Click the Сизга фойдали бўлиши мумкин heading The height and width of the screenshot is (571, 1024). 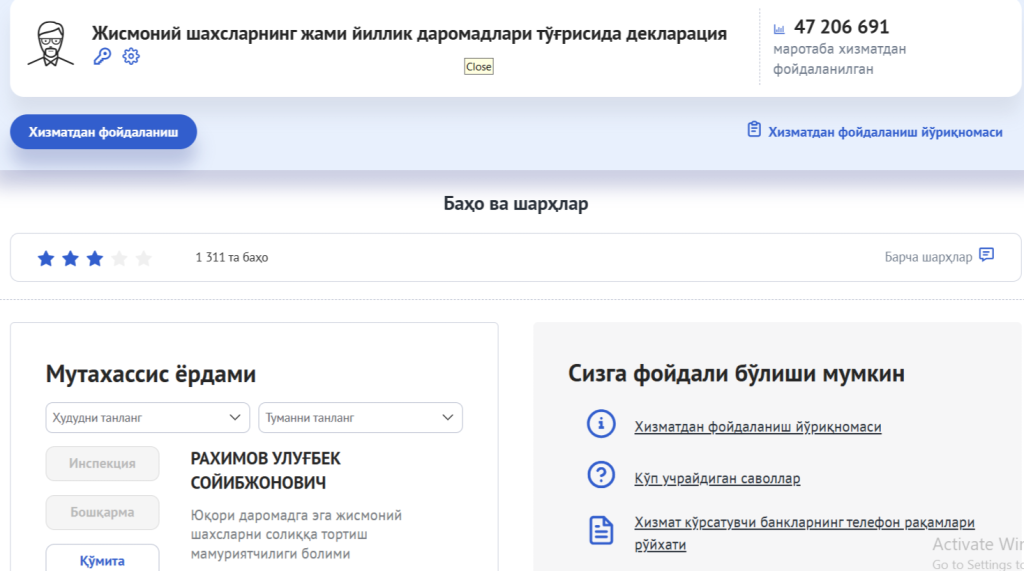(x=737, y=374)
